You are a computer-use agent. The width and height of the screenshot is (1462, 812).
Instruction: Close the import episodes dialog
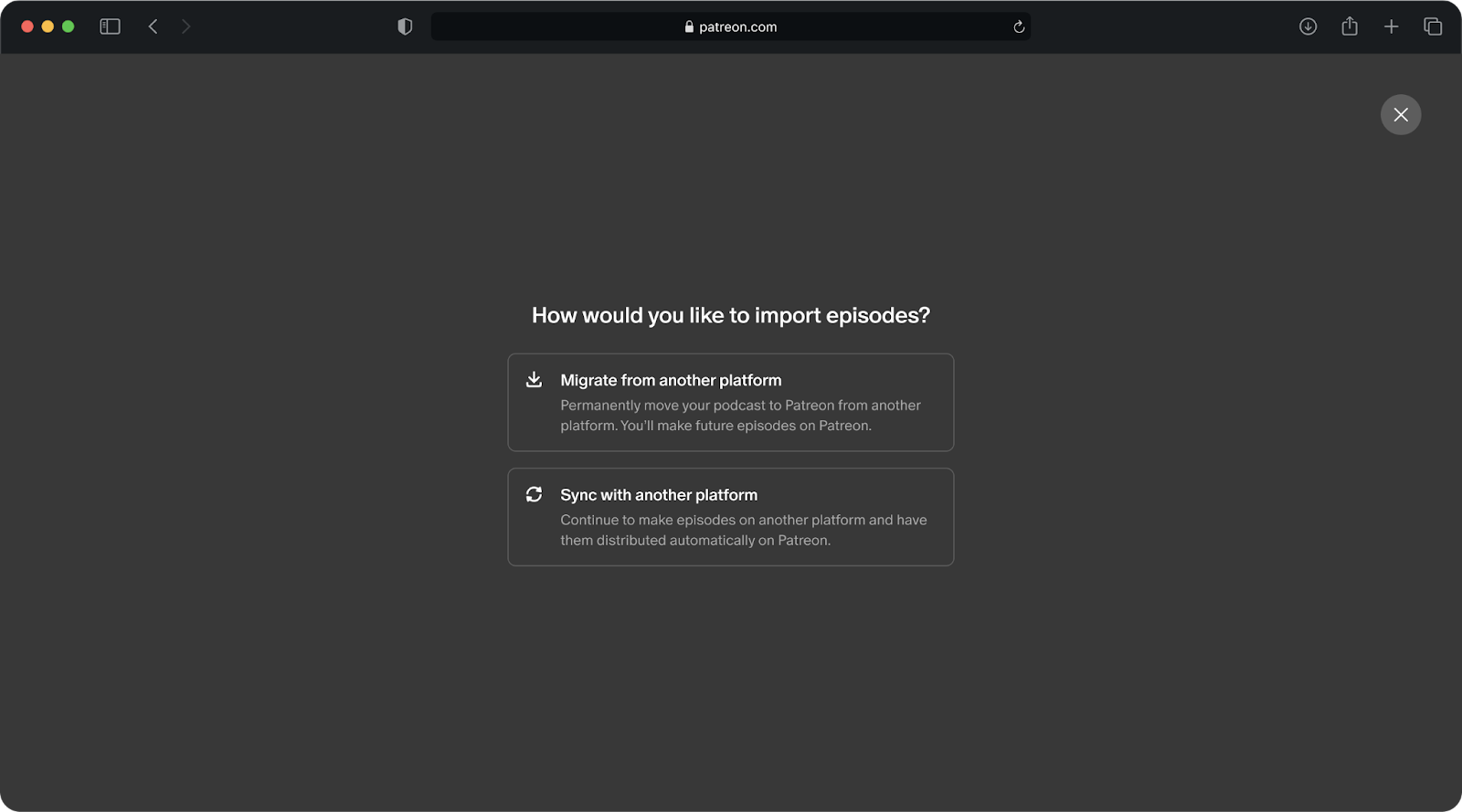click(1401, 115)
